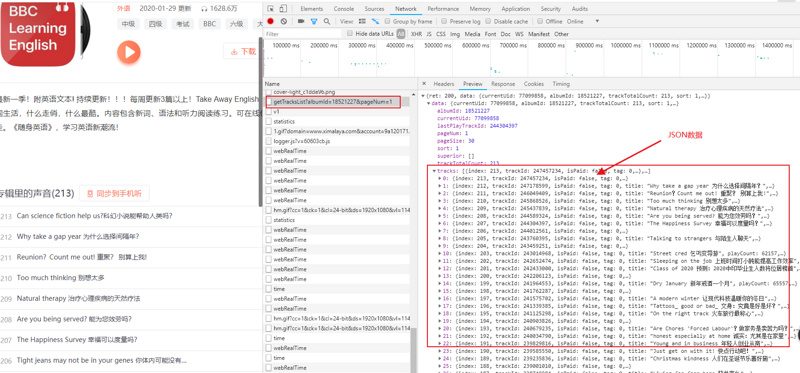Clear the network log
The width and height of the screenshot is (800, 373).
(x=284, y=21)
